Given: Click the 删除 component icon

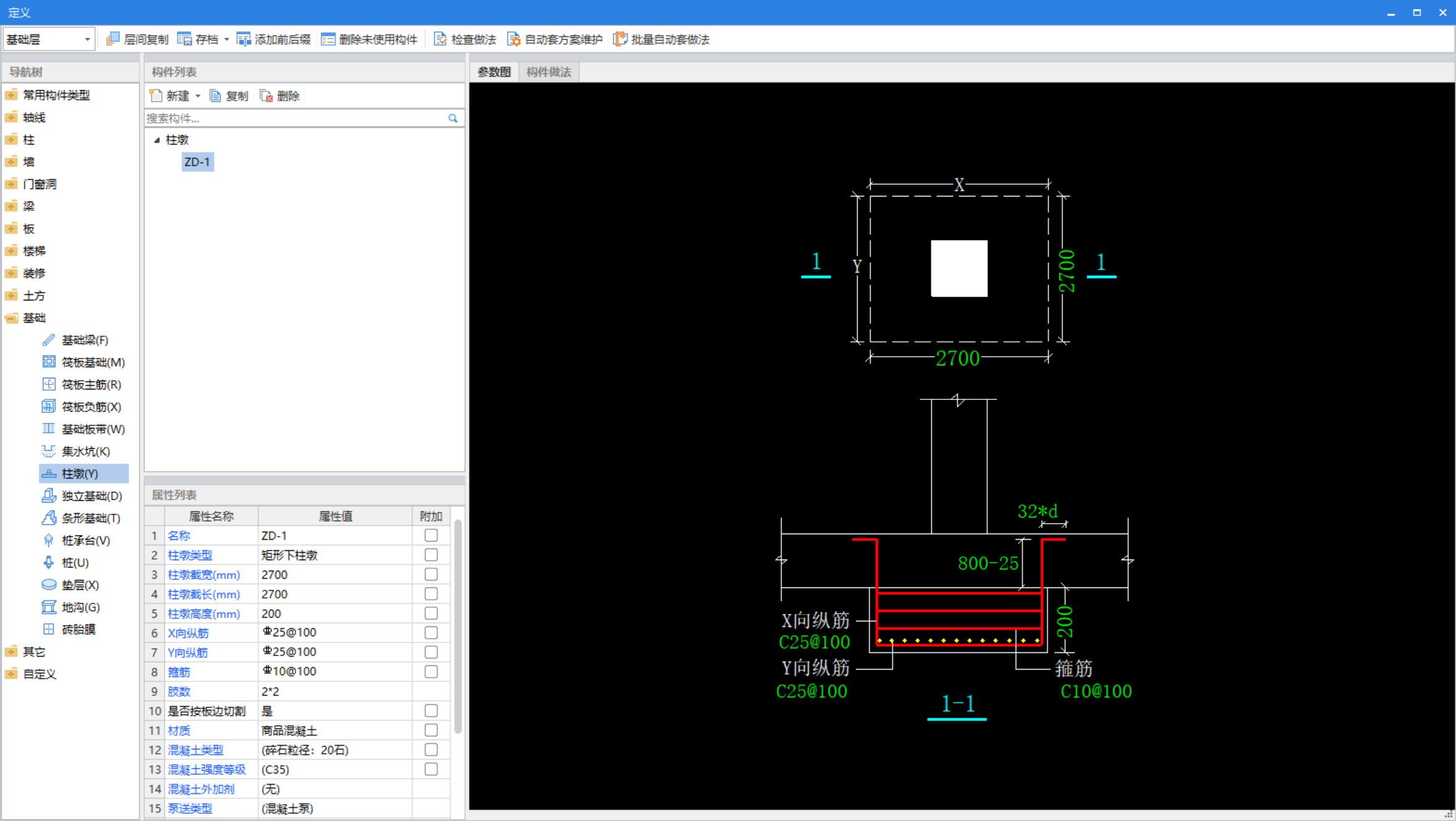Looking at the screenshot, I should coord(266,96).
